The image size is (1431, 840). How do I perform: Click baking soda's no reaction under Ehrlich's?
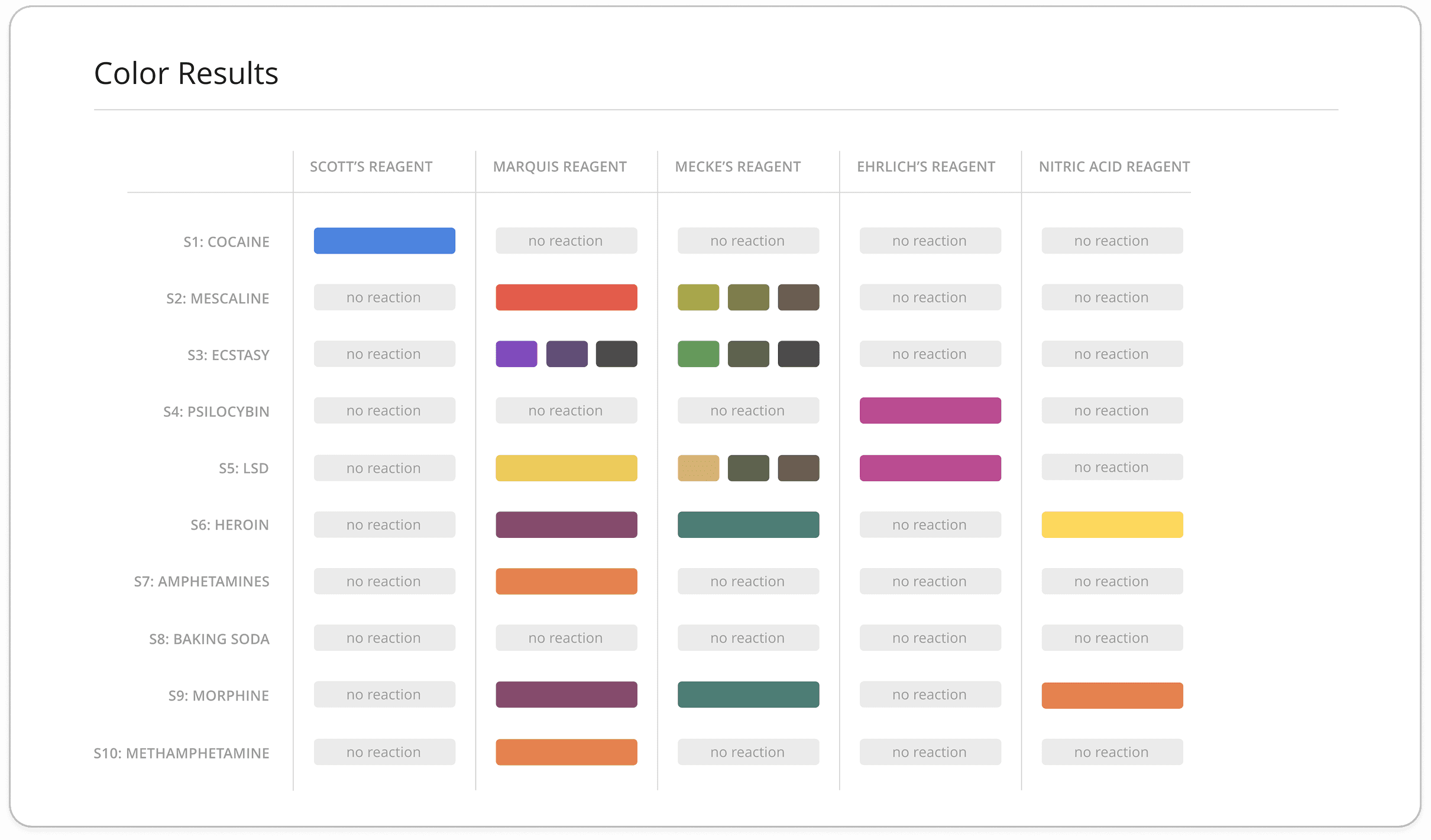tap(930, 638)
